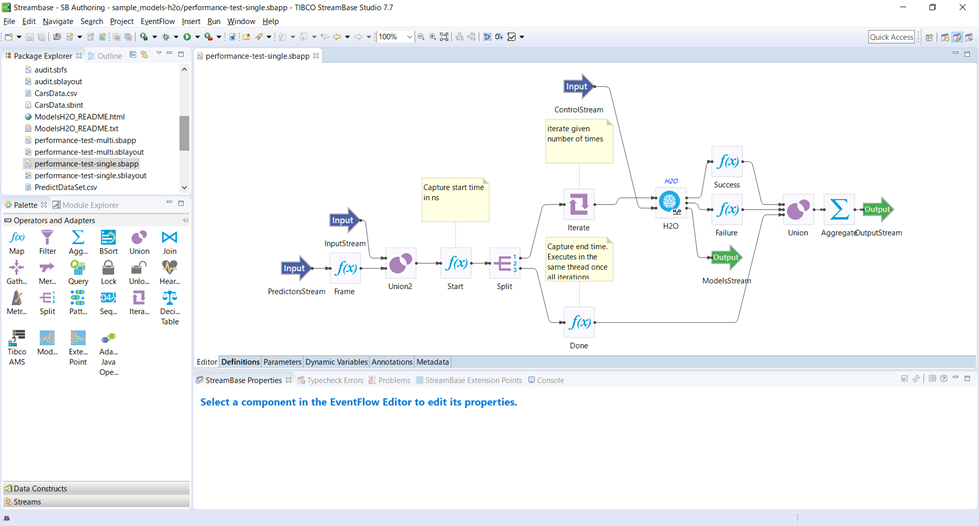
Task: Select the Unlock operator in the palette
Action: [139, 273]
